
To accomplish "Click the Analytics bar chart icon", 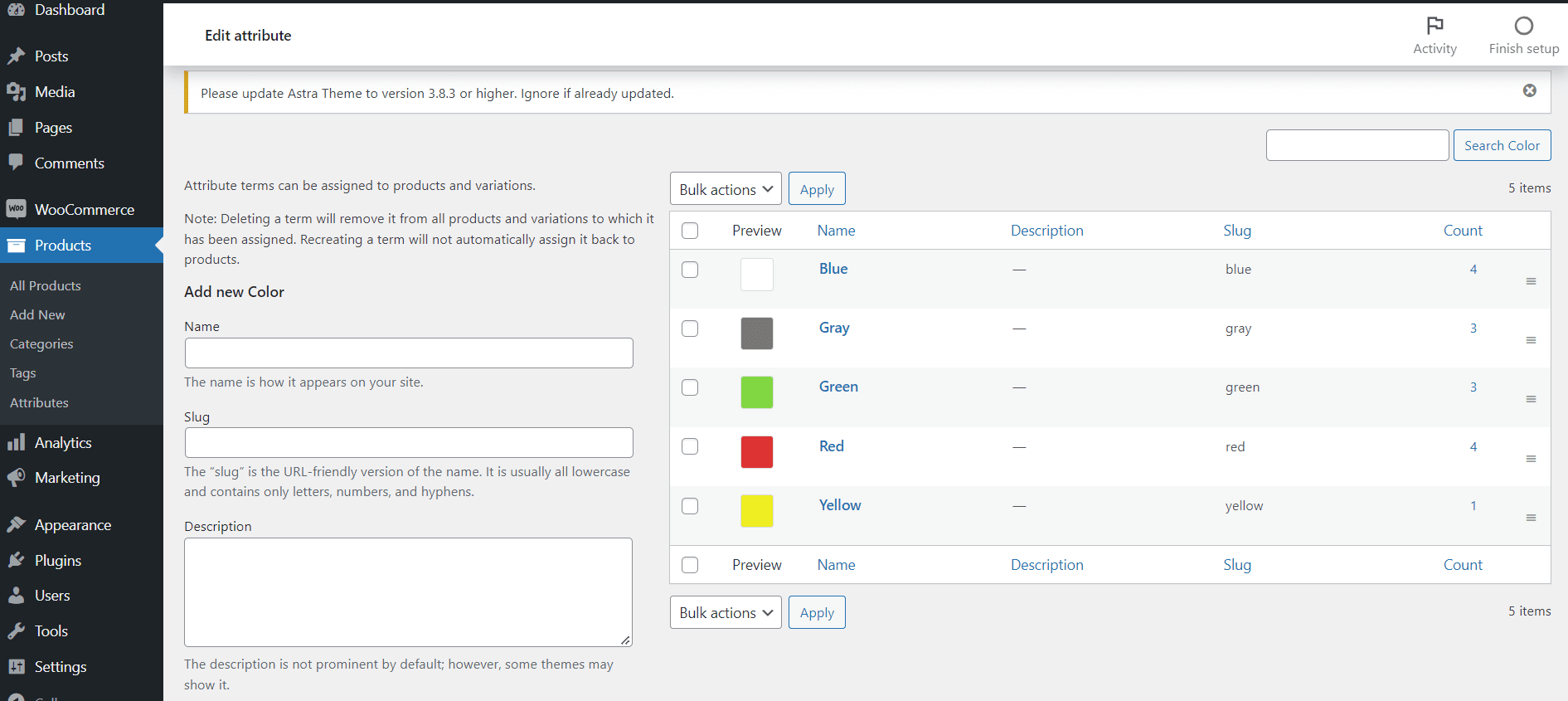I will [16, 442].
